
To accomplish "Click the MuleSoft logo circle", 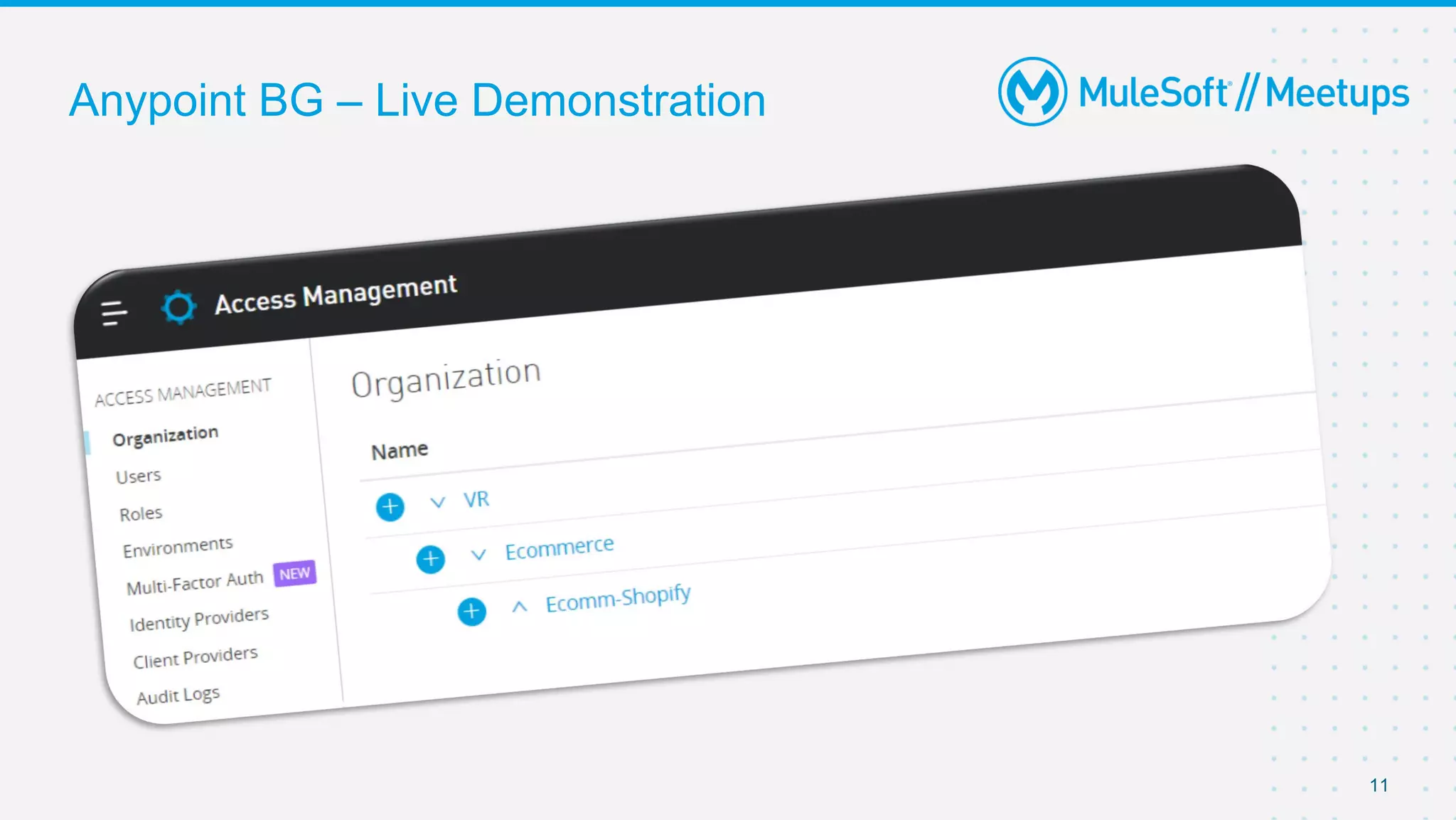I will point(1032,92).
